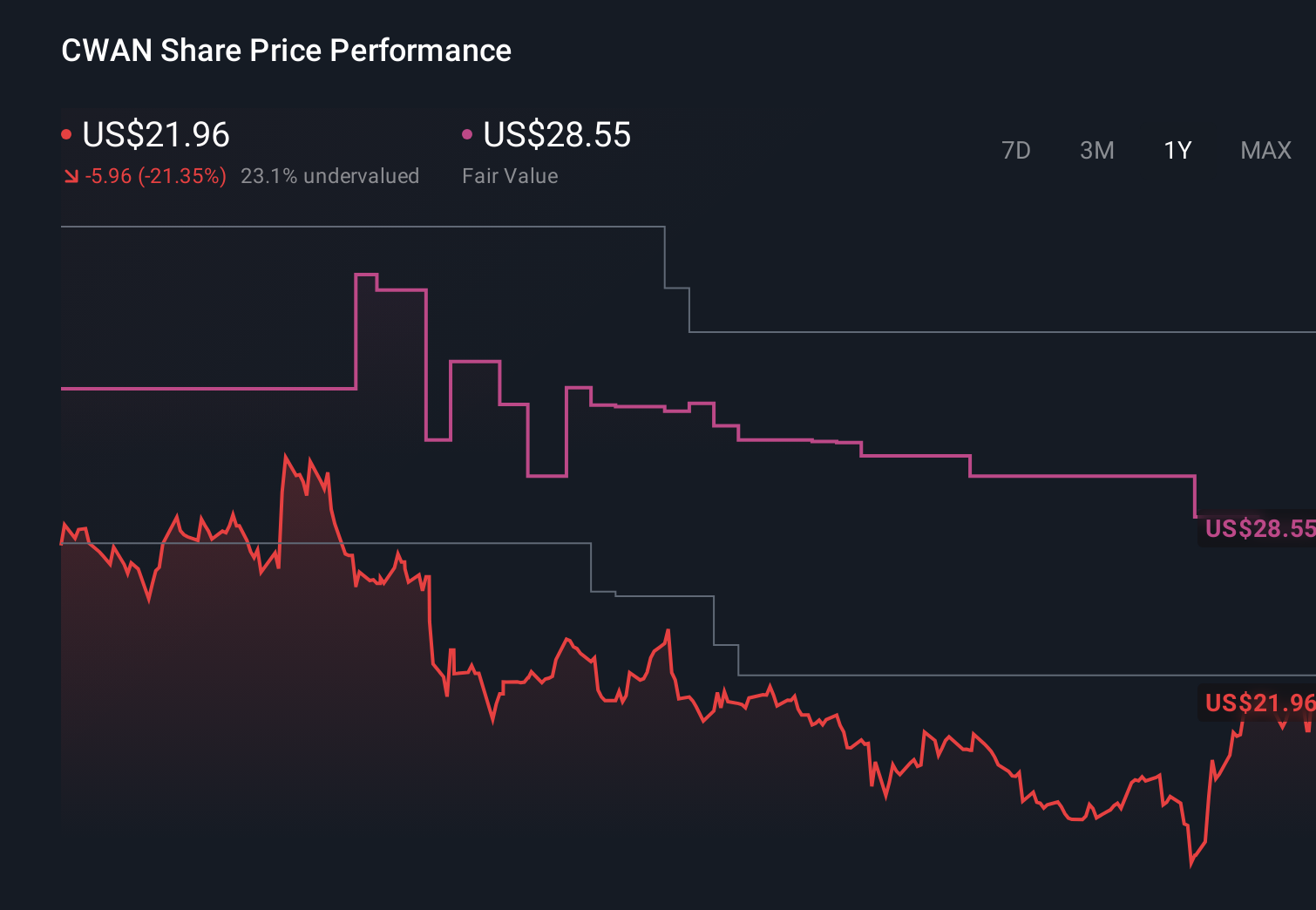Toggle the Fair Value series via its legend
This screenshot has width=1316, height=910.
coord(556,135)
